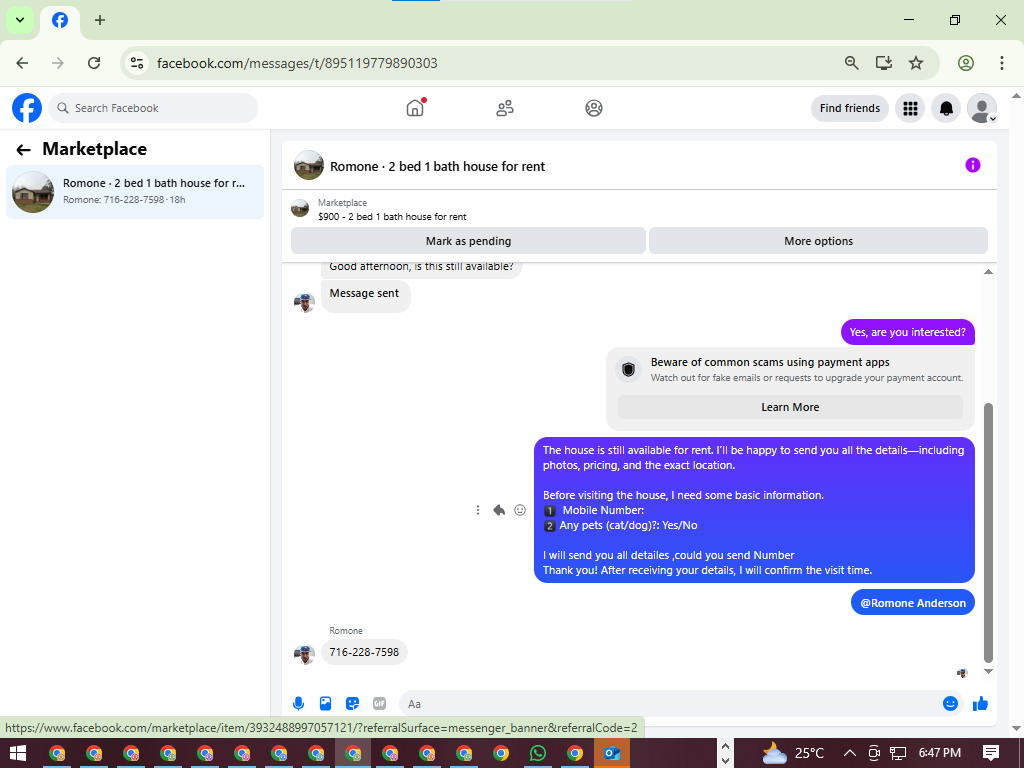This screenshot has width=1024, height=768.
Task: Open the $900 Marketplace listing banner
Action: [x=392, y=210]
